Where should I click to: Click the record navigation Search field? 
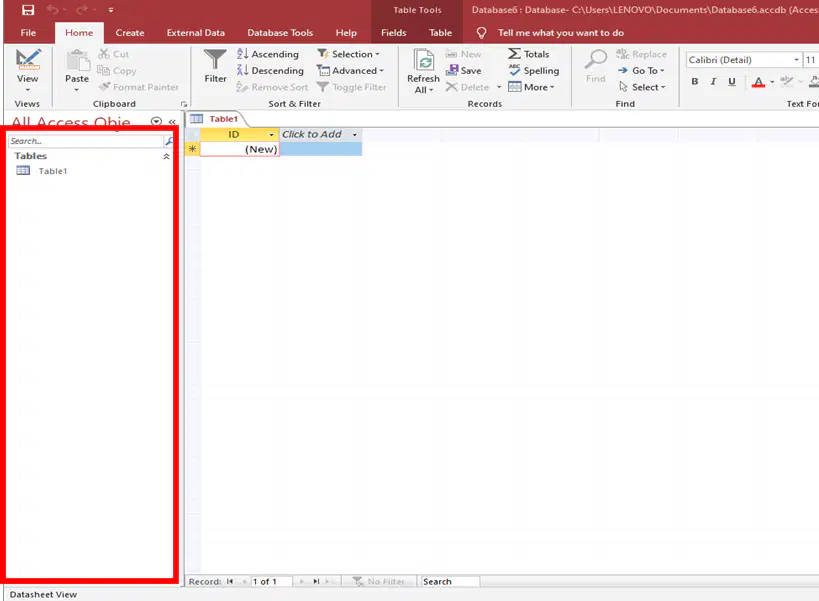point(450,581)
